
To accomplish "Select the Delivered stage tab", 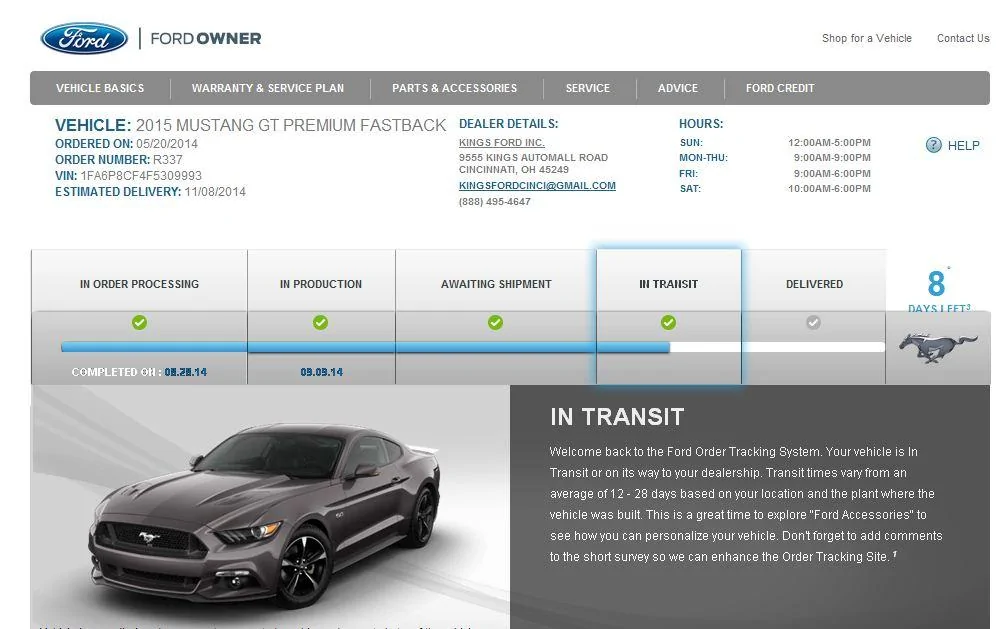I will [x=814, y=284].
